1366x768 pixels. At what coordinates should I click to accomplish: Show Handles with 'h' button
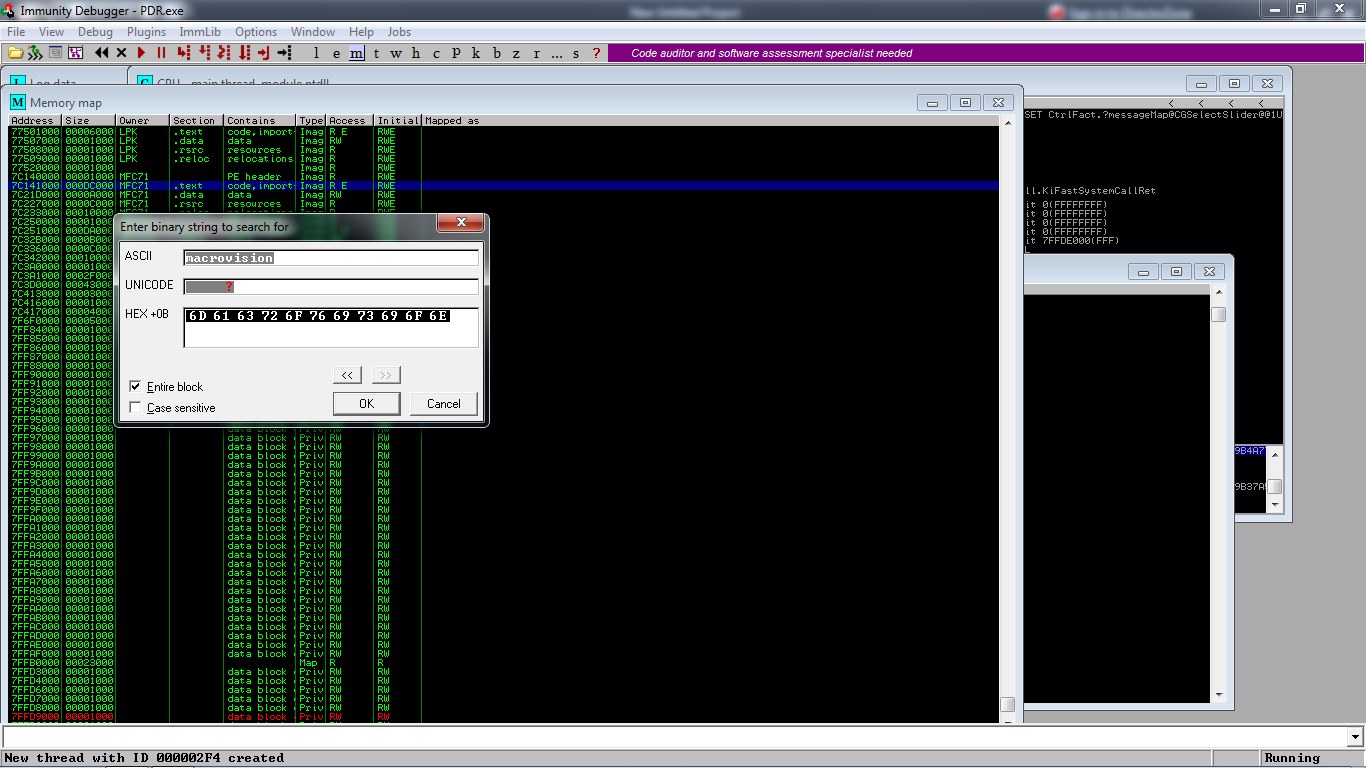pyautogui.click(x=416, y=53)
